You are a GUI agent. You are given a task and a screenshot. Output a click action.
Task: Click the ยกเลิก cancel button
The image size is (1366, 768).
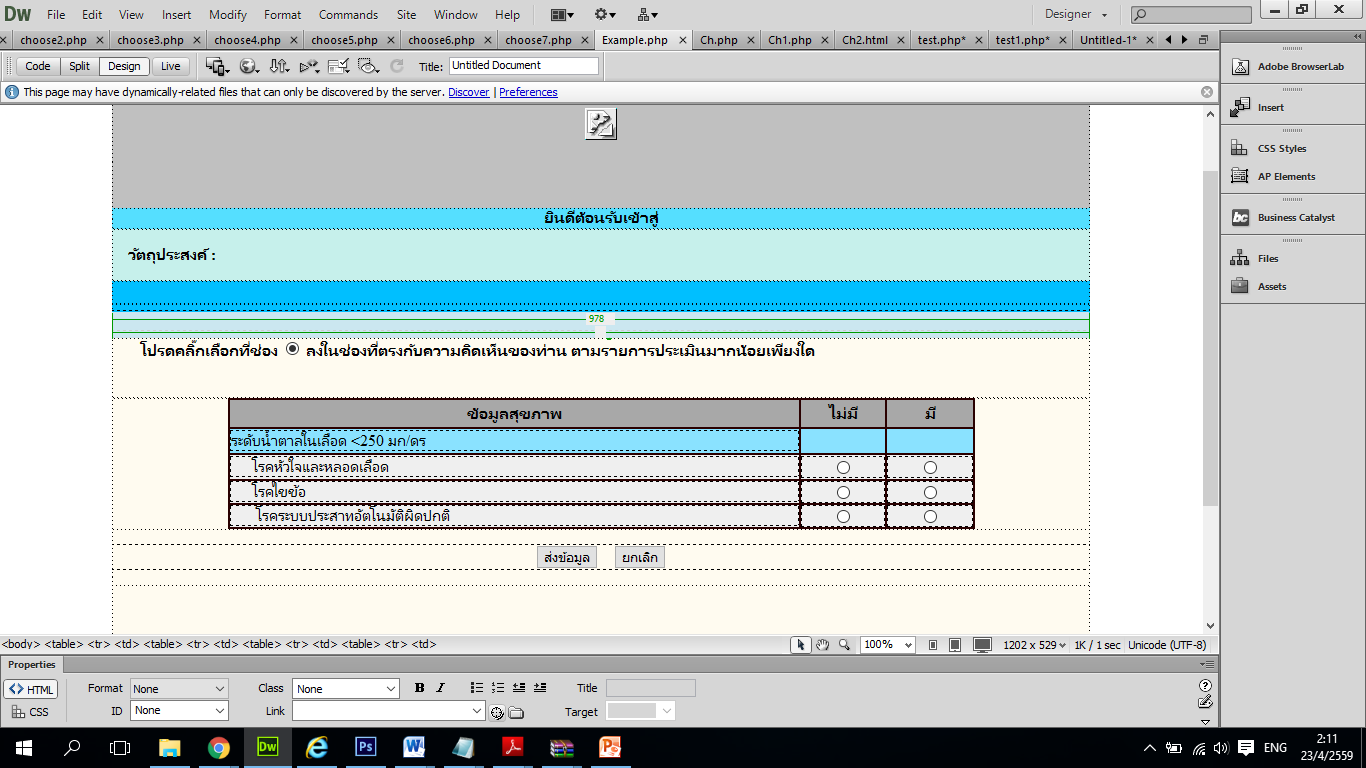640,557
